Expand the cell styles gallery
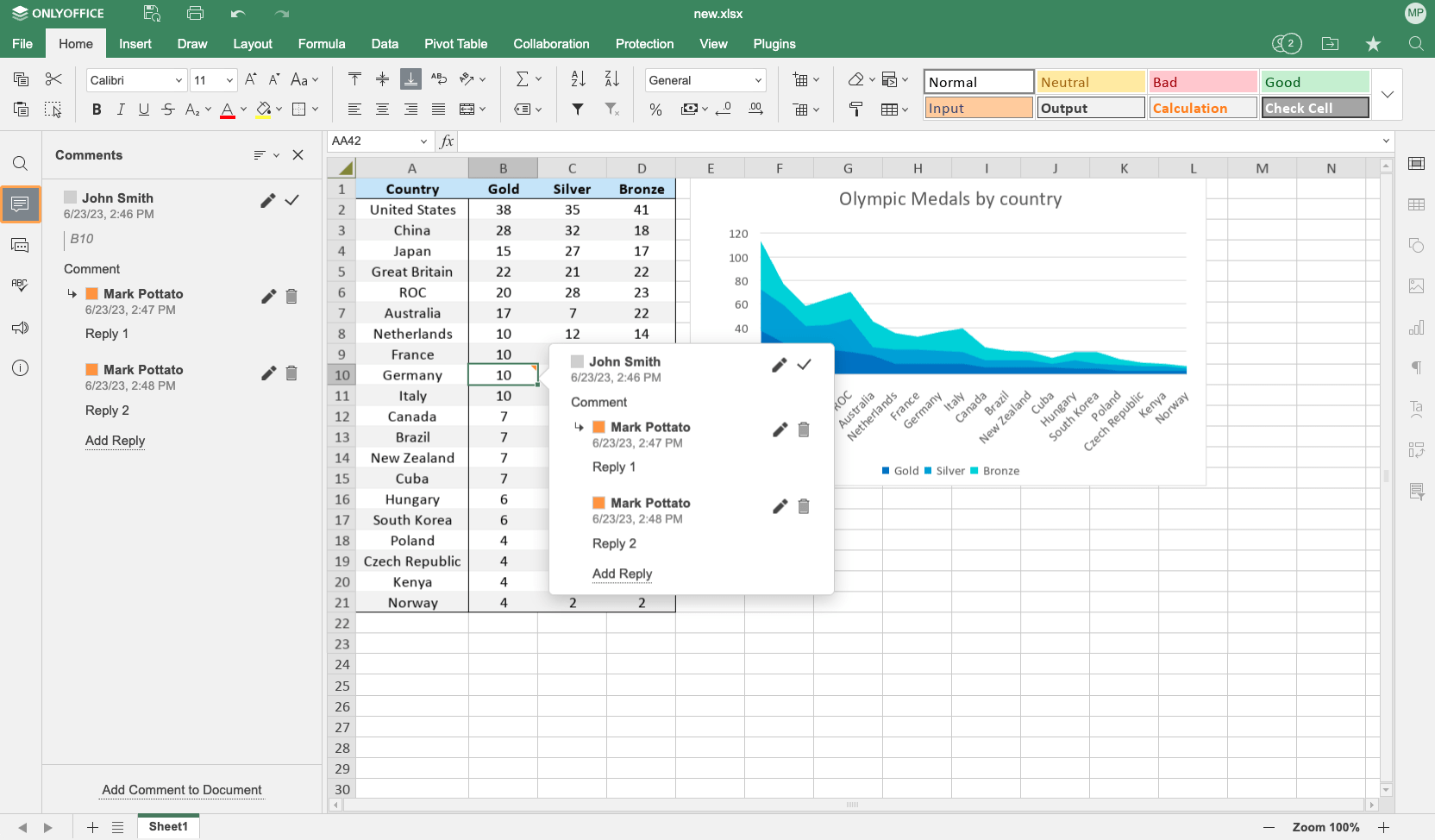The width and height of the screenshot is (1435, 840). click(1388, 94)
